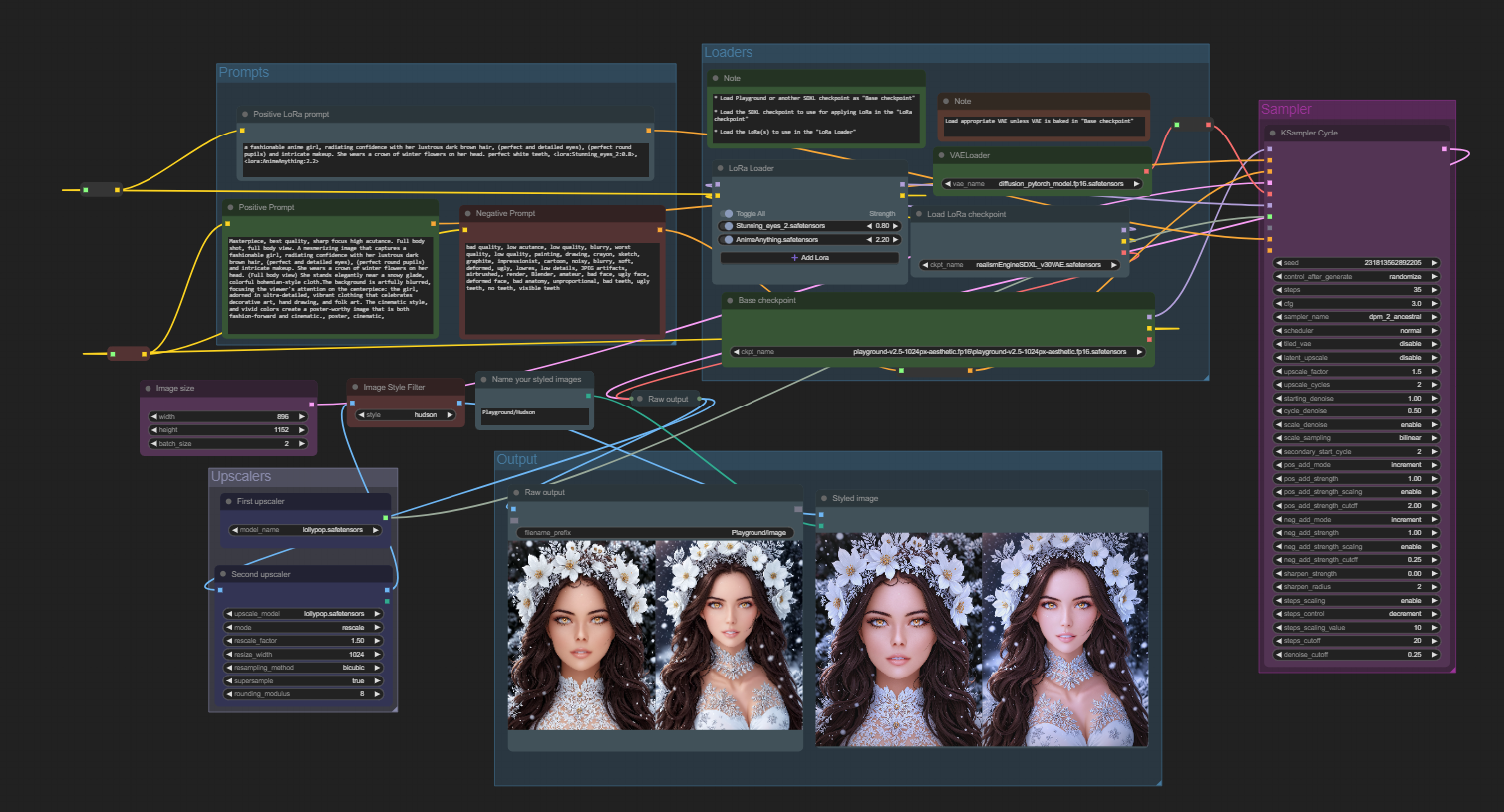Viewport: 1504px width, 812px height.
Task: Click the right arrow to increase steps value
Action: point(1434,290)
